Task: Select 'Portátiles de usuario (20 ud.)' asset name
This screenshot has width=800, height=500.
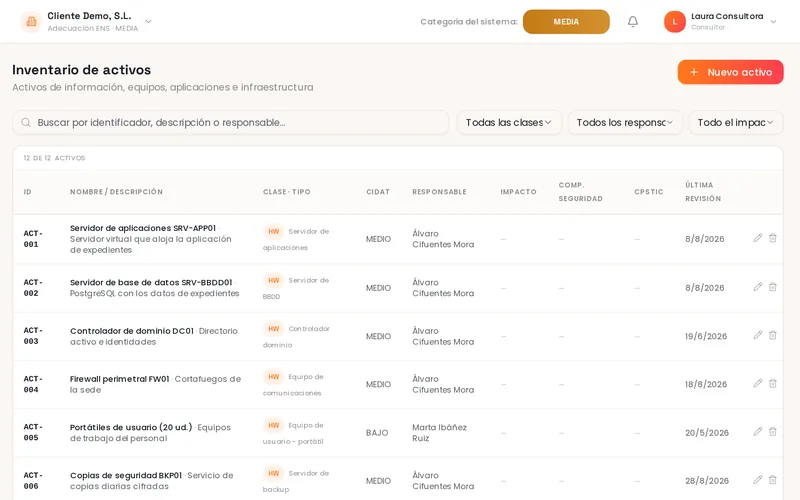Action: point(131,427)
